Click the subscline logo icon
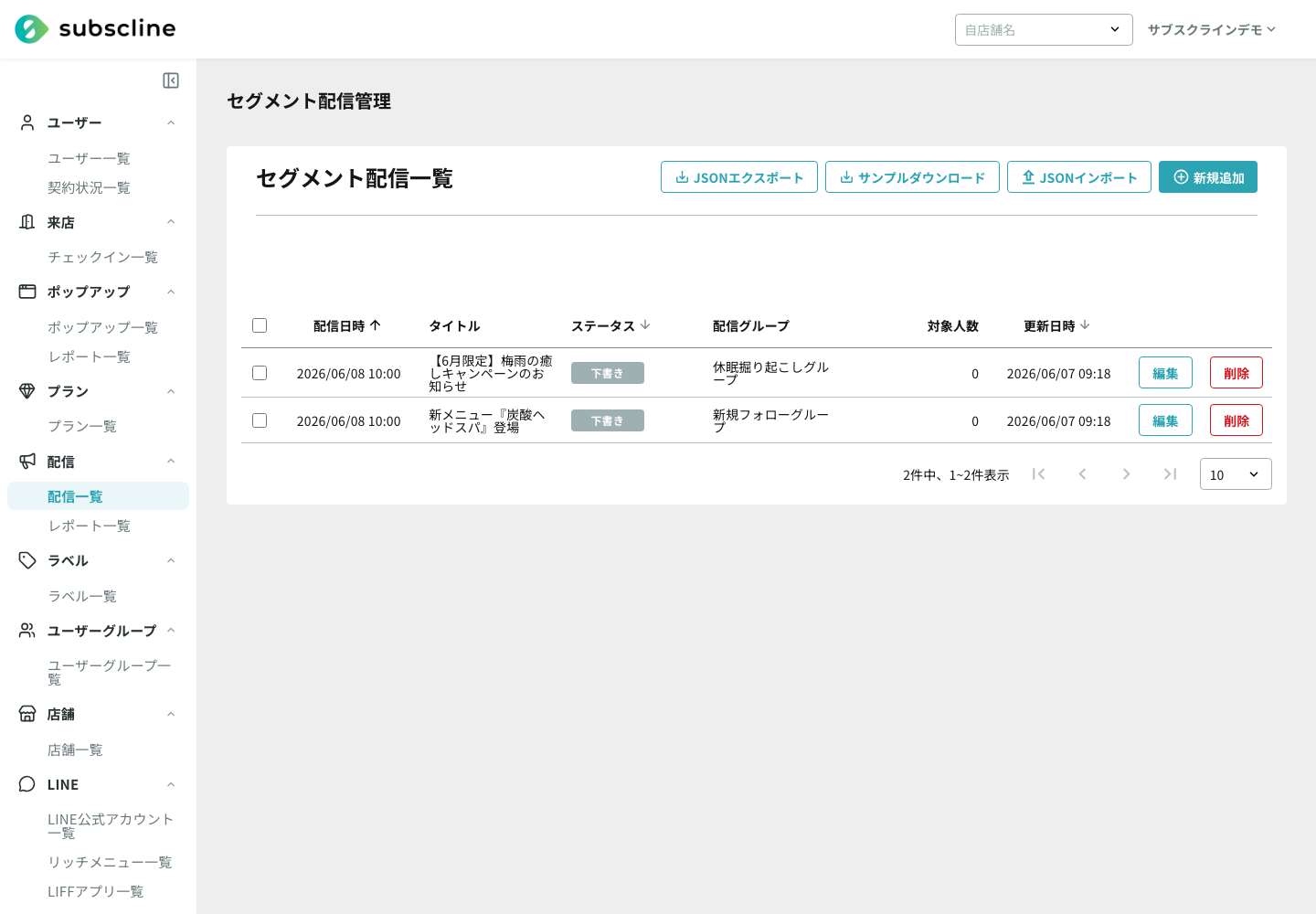This screenshot has width=1316, height=914. (32, 29)
